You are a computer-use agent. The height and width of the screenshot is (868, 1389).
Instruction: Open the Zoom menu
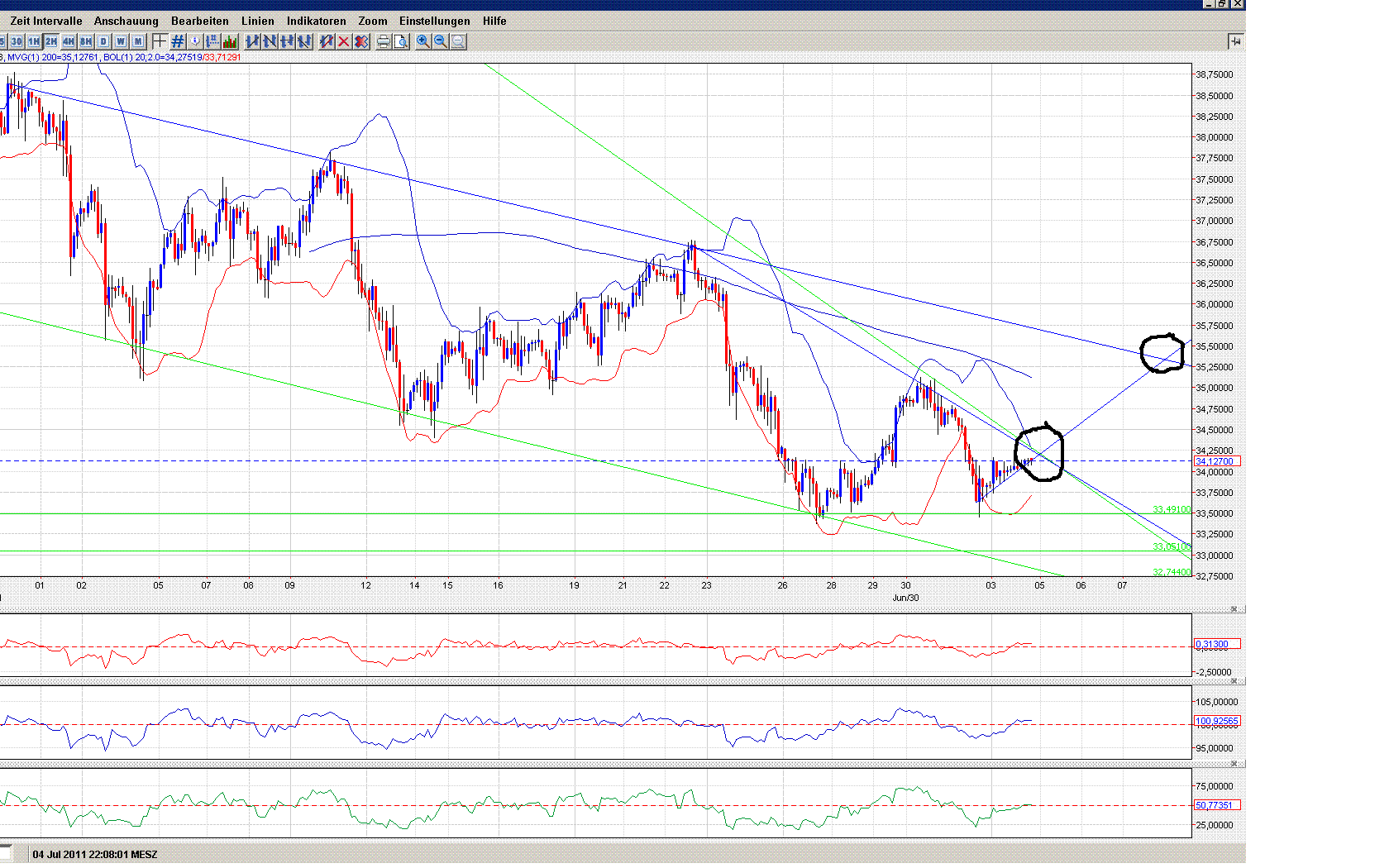(x=373, y=21)
